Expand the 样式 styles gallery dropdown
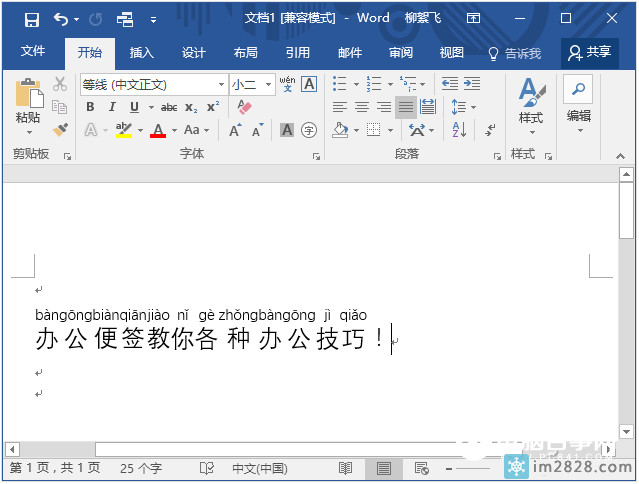 point(530,133)
